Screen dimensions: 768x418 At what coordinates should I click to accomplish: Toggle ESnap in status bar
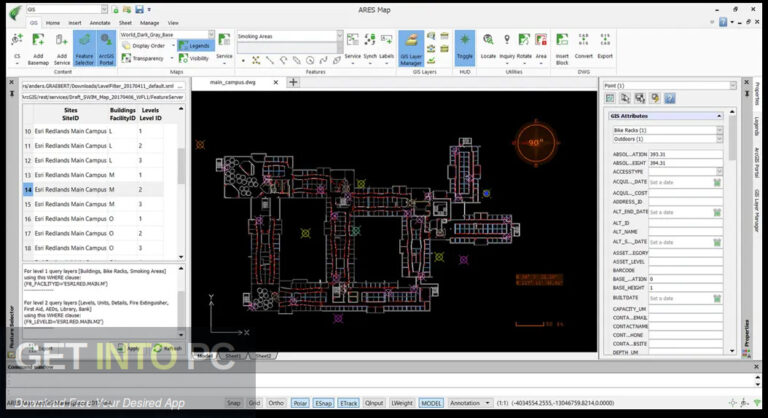click(x=323, y=403)
